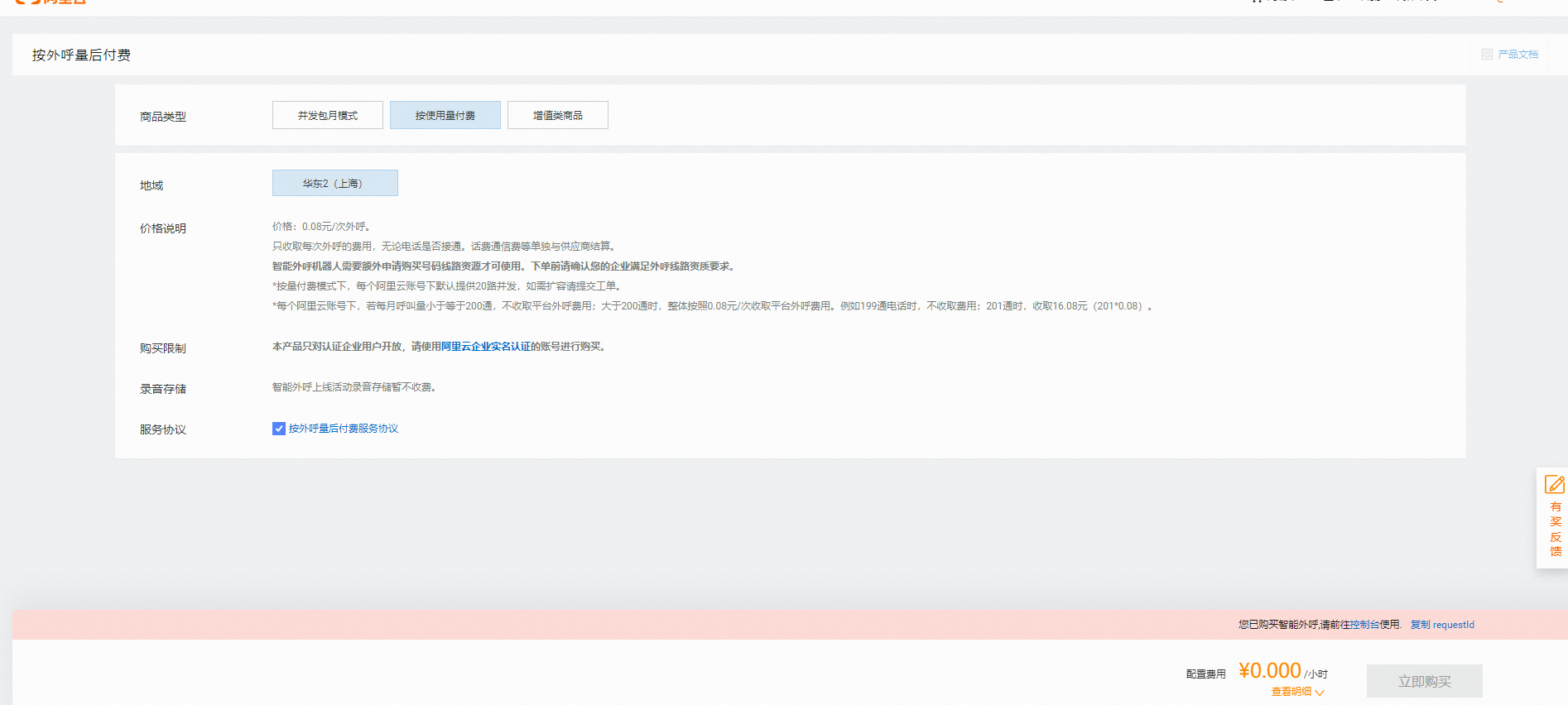
Task: Click the line starting 只收取每次外呼的费用
Action: [445, 247]
